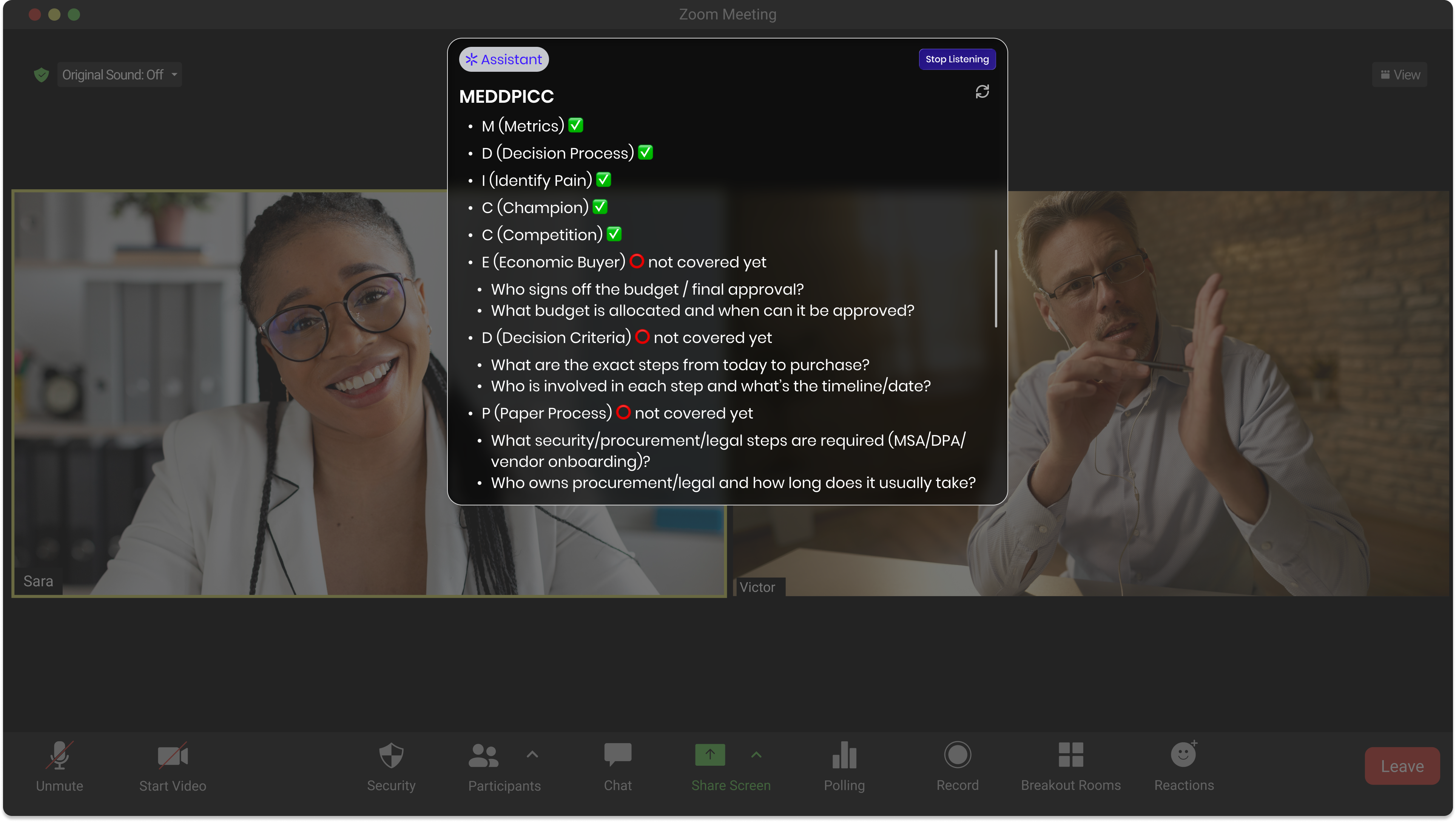Open the Participants panel

(484, 755)
